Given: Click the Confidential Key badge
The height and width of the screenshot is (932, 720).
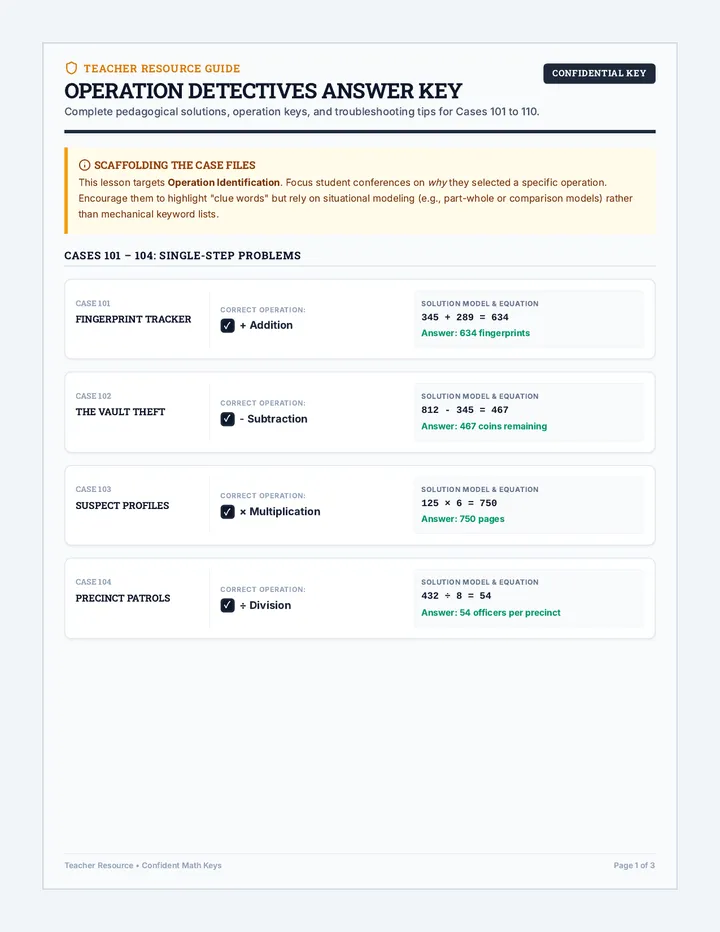Looking at the screenshot, I should coord(599,73).
